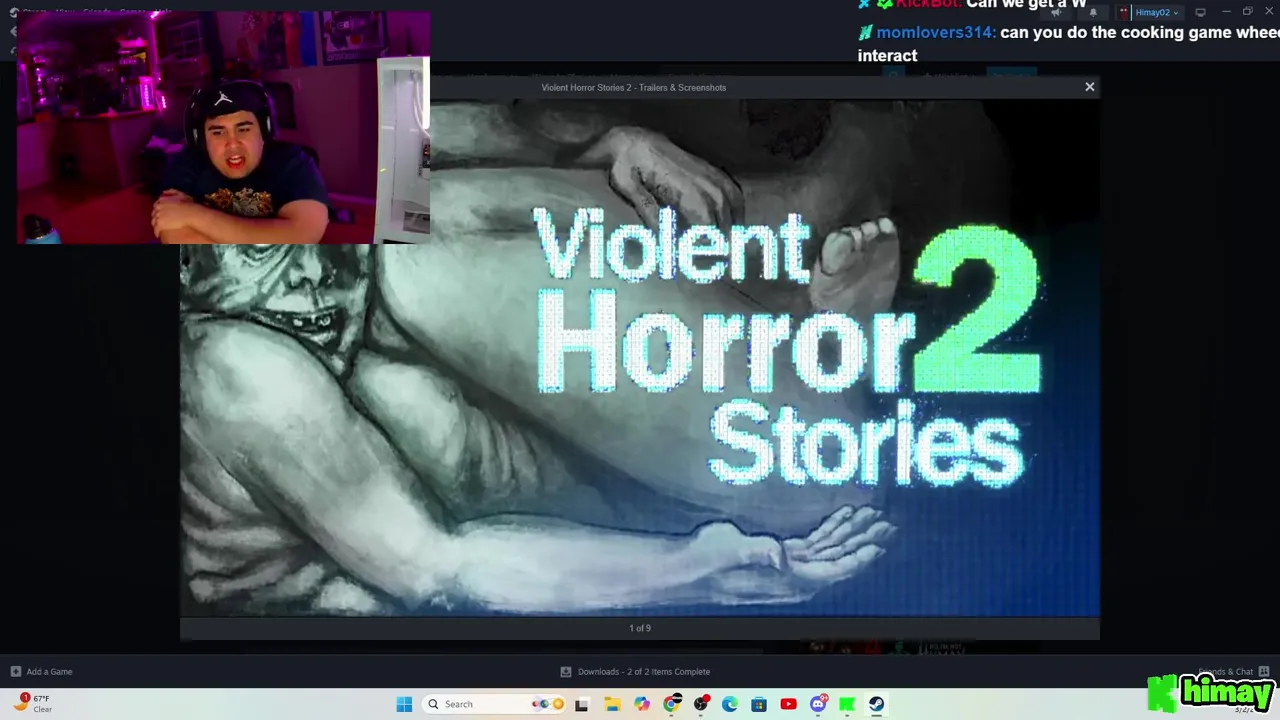Switch to OBS Studio on taskbar

coord(700,704)
